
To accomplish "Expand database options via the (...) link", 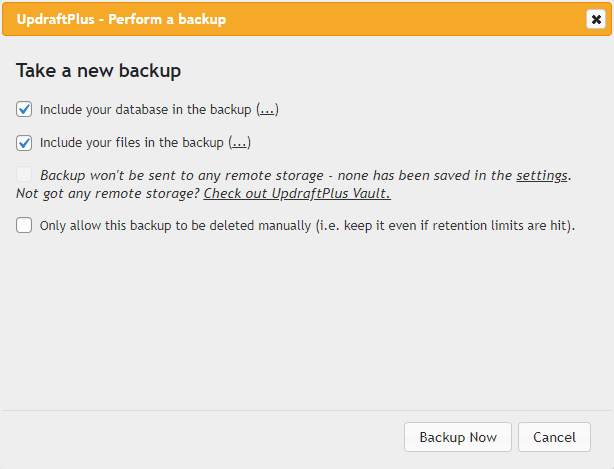I will (267, 109).
